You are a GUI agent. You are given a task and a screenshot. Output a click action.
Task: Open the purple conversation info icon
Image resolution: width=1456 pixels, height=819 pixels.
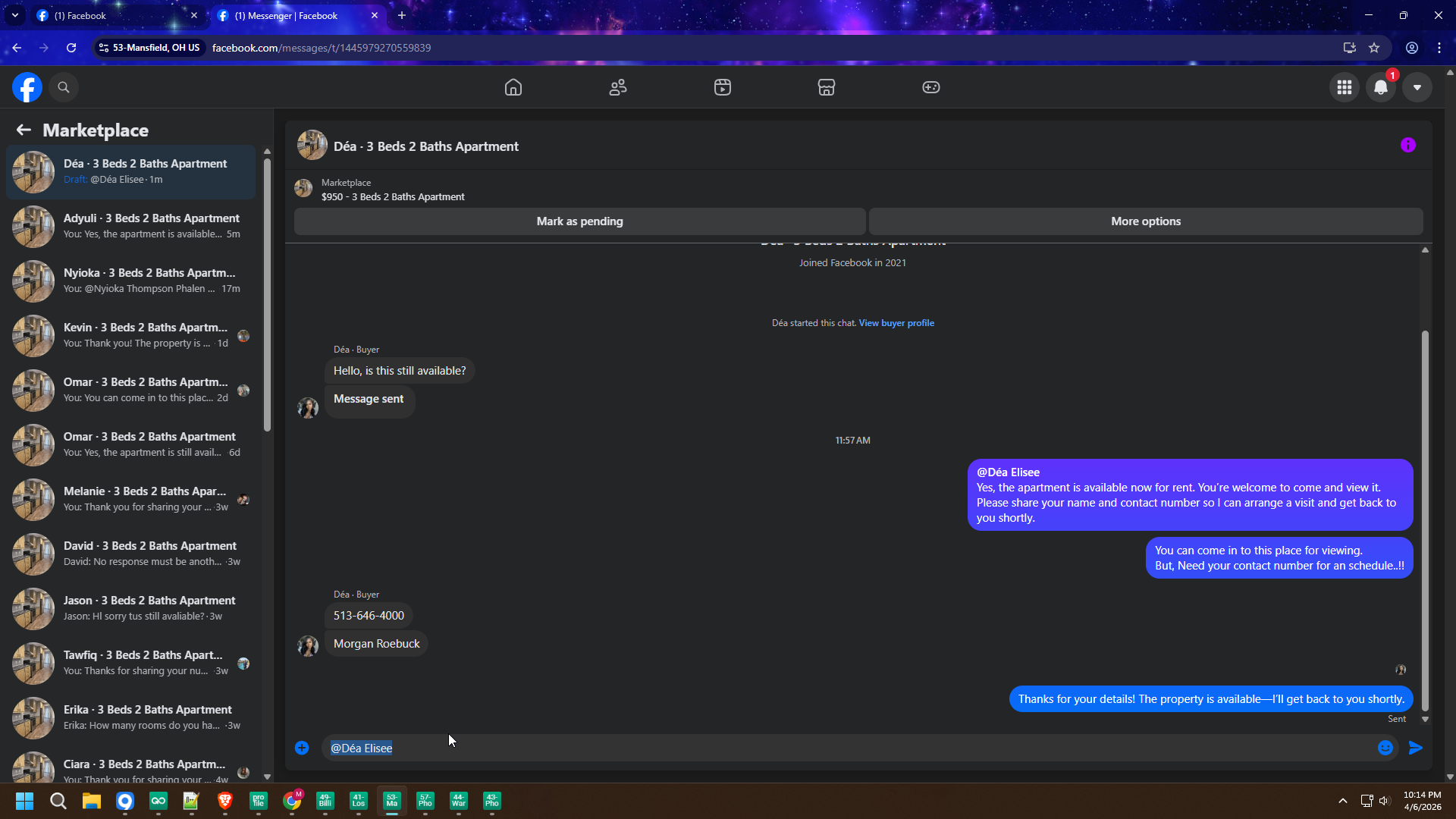tap(1408, 145)
